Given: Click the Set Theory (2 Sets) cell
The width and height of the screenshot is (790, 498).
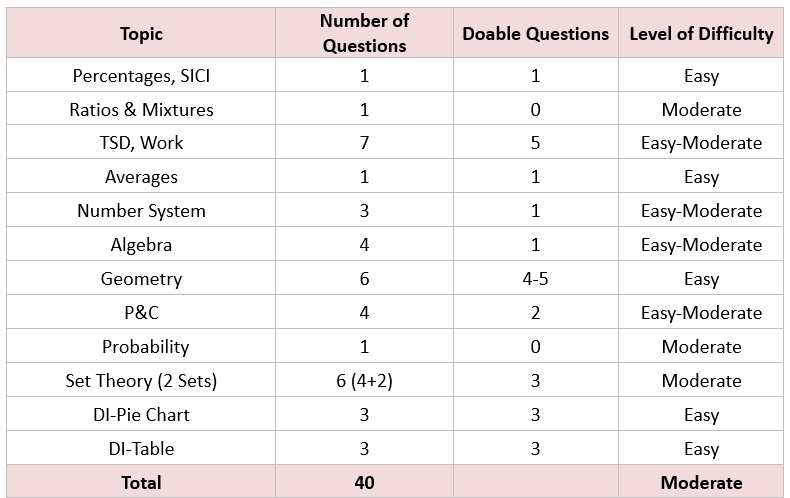Looking at the screenshot, I should 141,380.
